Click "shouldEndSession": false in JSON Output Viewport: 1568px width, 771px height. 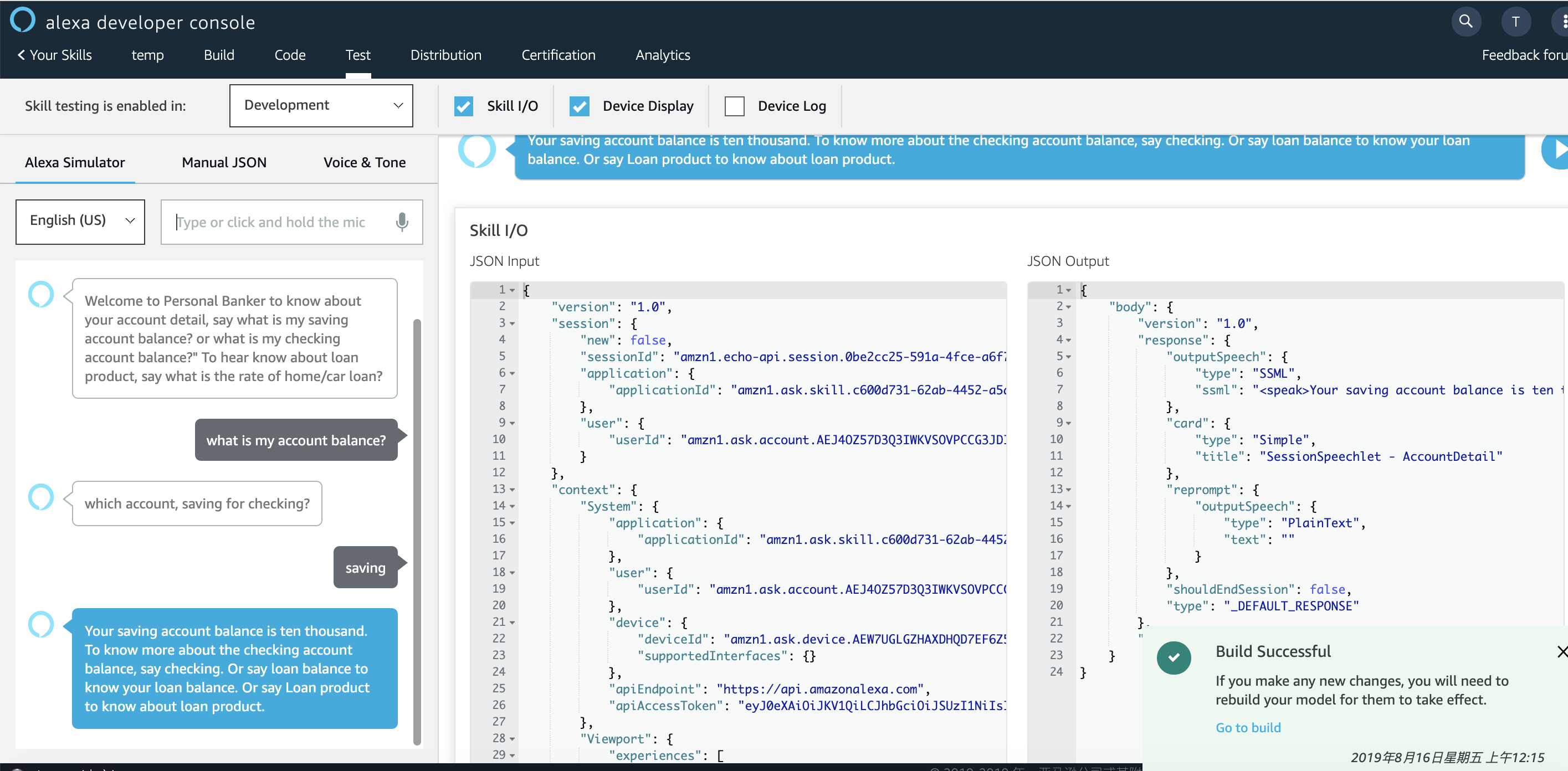[x=1259, y=590]
